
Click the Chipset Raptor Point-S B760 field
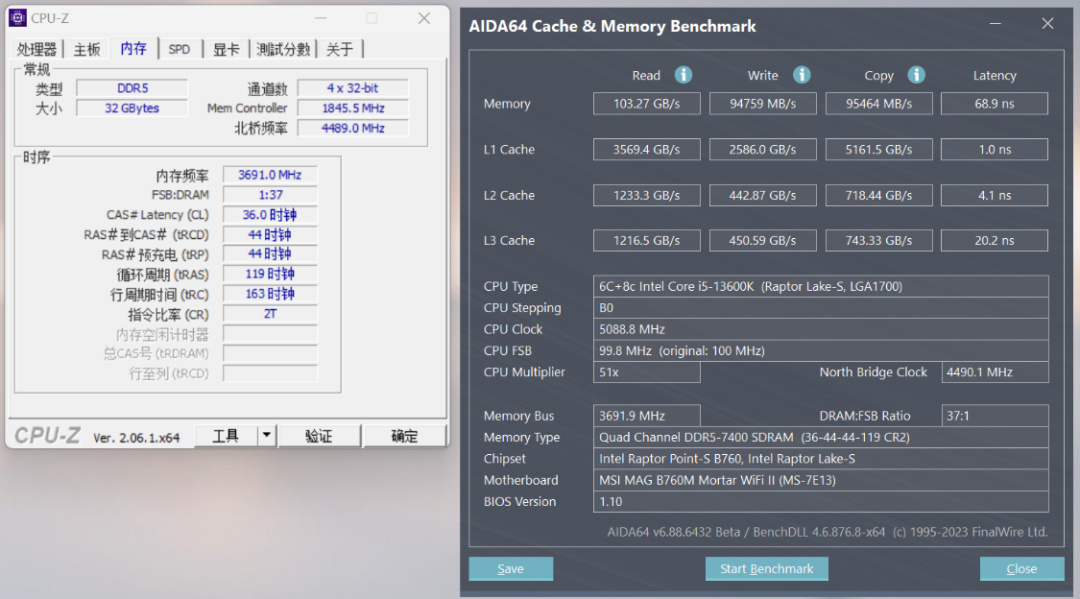(820, 459)
